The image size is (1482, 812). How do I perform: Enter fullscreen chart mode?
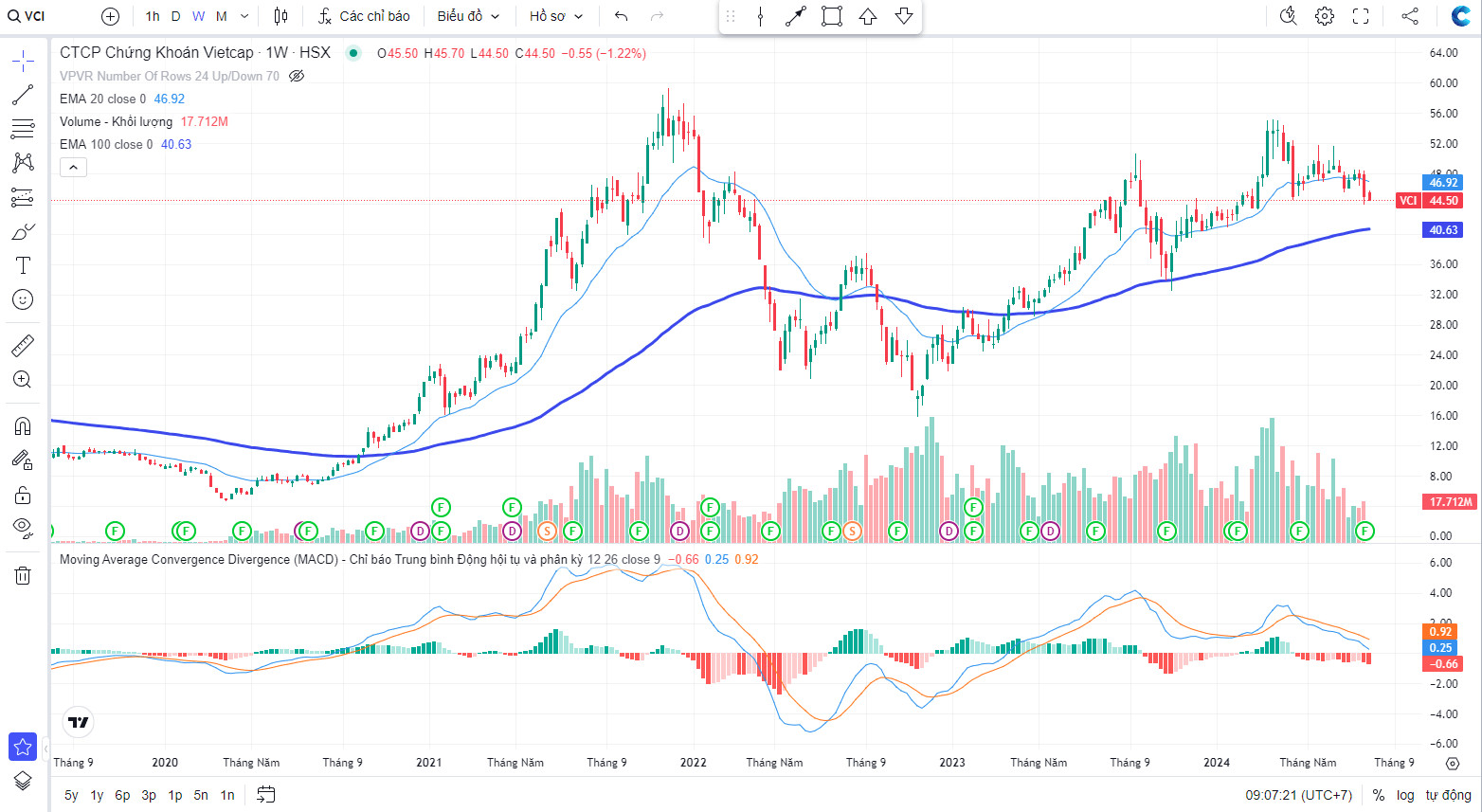tap(1361, 16)
